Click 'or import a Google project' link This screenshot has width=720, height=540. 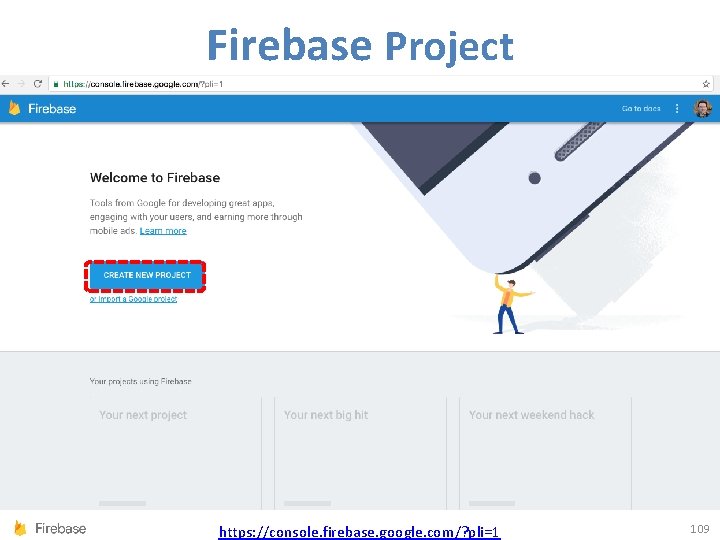coord(133,299)
